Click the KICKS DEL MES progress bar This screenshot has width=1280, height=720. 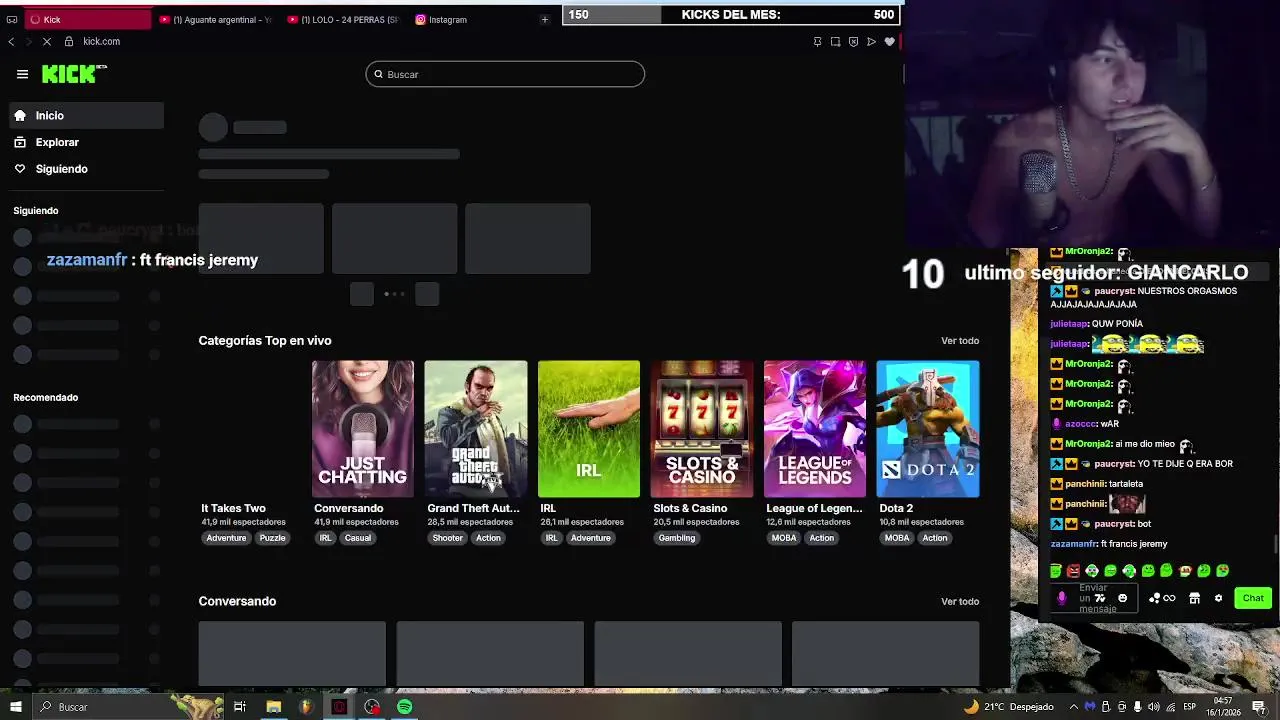click(730, 15)
